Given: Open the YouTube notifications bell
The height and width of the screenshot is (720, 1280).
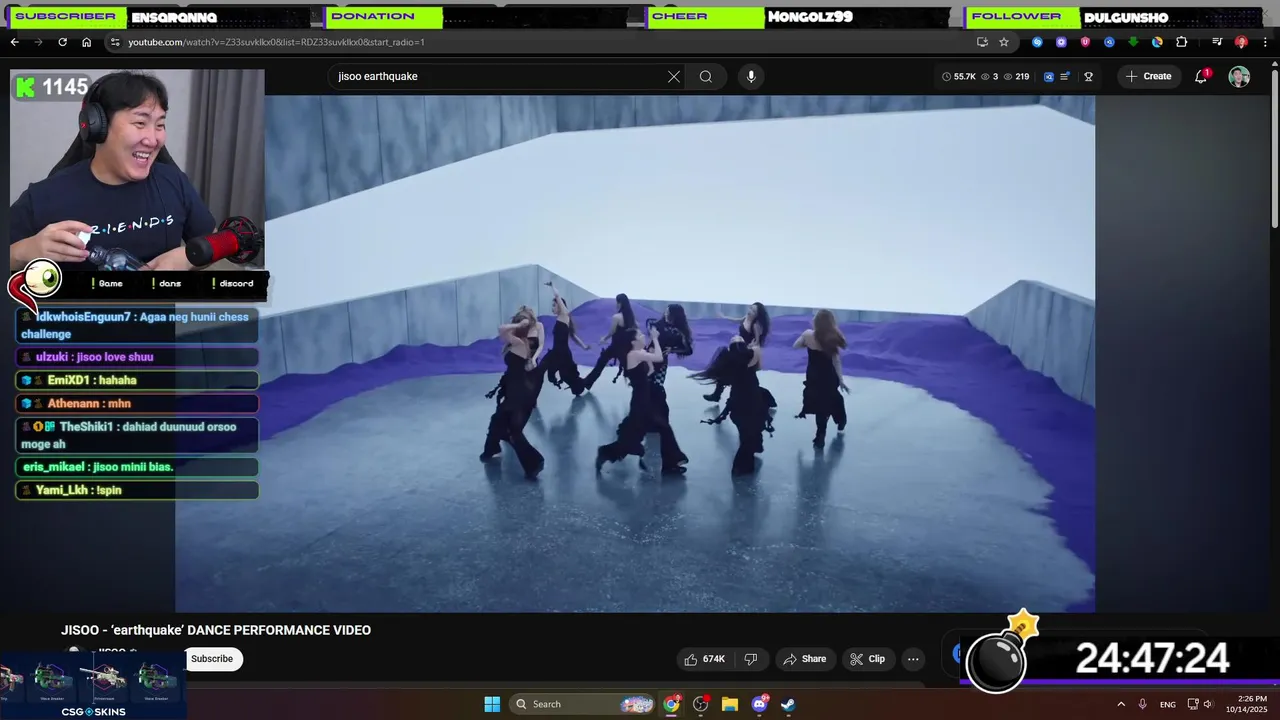Looking at the screenshot, I should point(1201,76).
